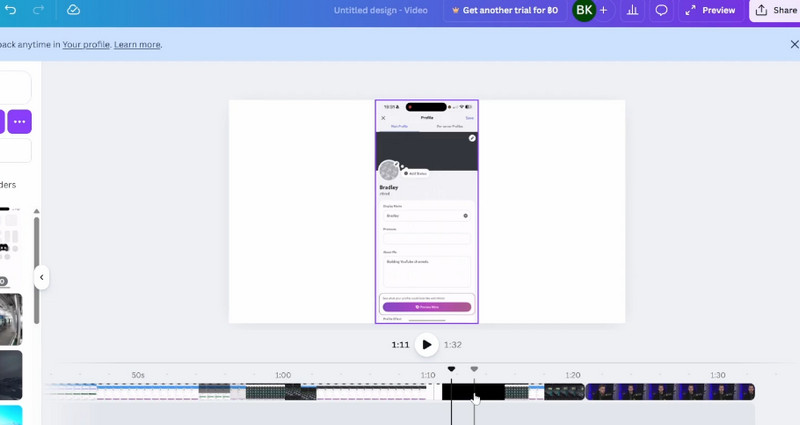Select the man-in-suit video clip in timeline

670,392
